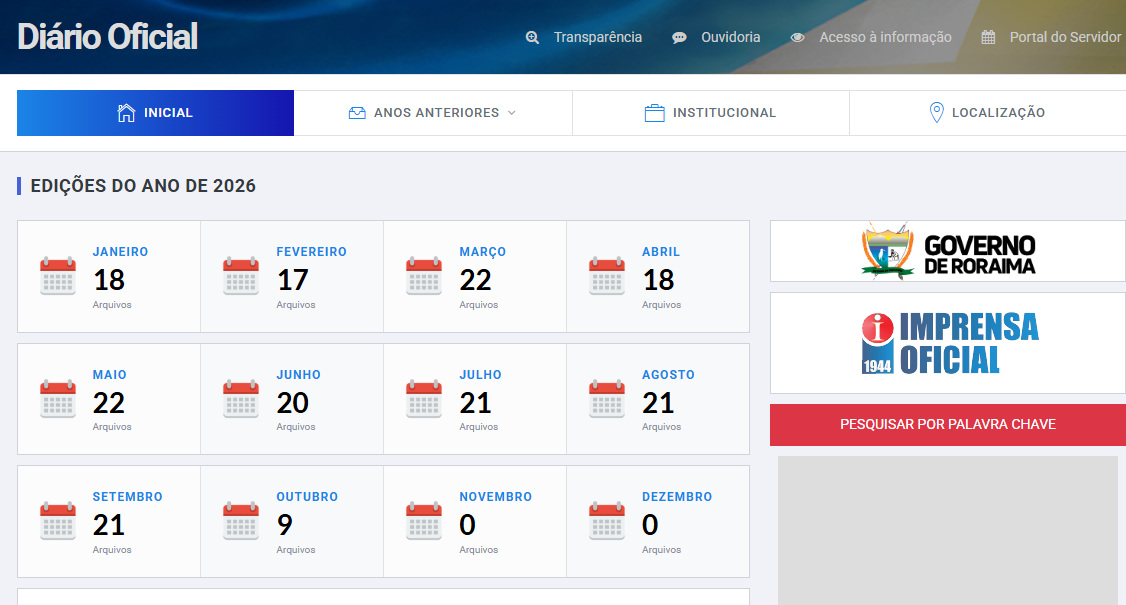
Task: Go to Portal do Servidor
Action: [x=1065, y=37]
